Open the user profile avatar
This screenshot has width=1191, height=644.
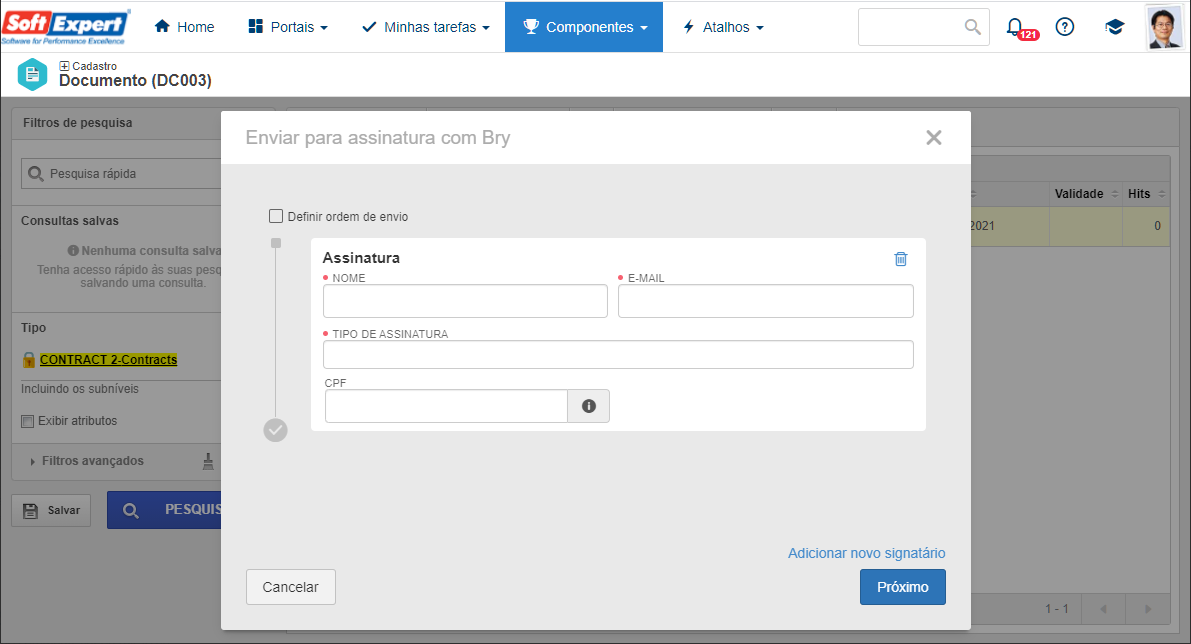click(x=1164, y=27)
